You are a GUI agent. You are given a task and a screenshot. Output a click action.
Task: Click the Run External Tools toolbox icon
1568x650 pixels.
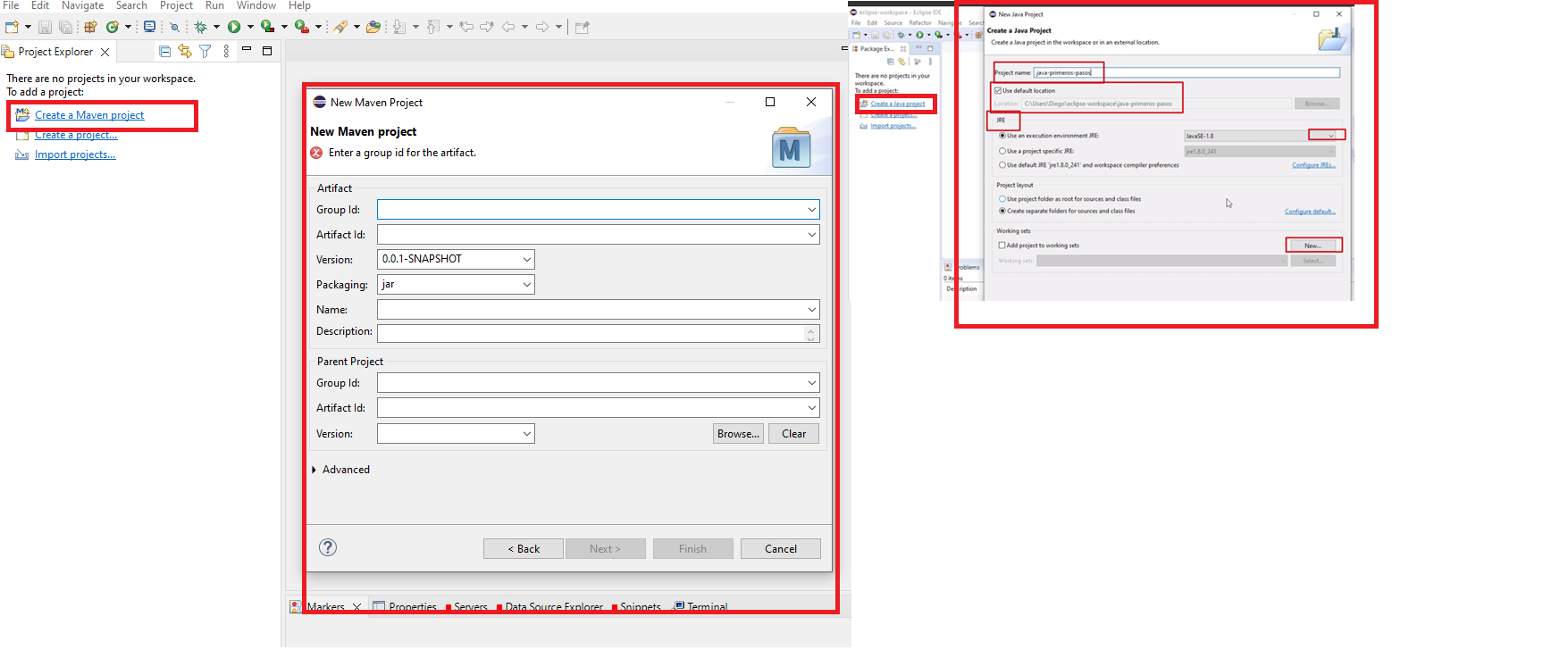[x=302, y=27]
